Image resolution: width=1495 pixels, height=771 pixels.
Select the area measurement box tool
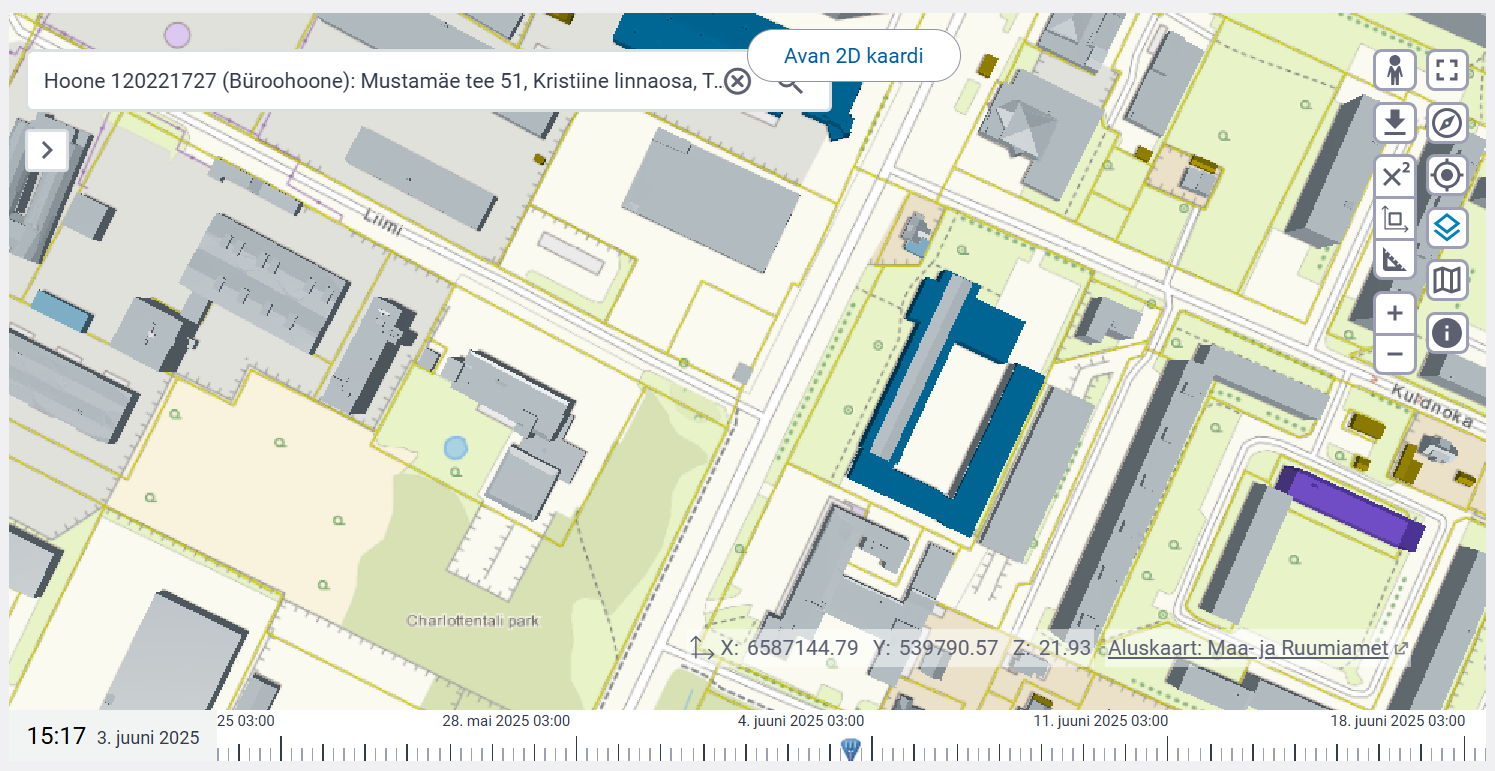(x=1395, y=218)
